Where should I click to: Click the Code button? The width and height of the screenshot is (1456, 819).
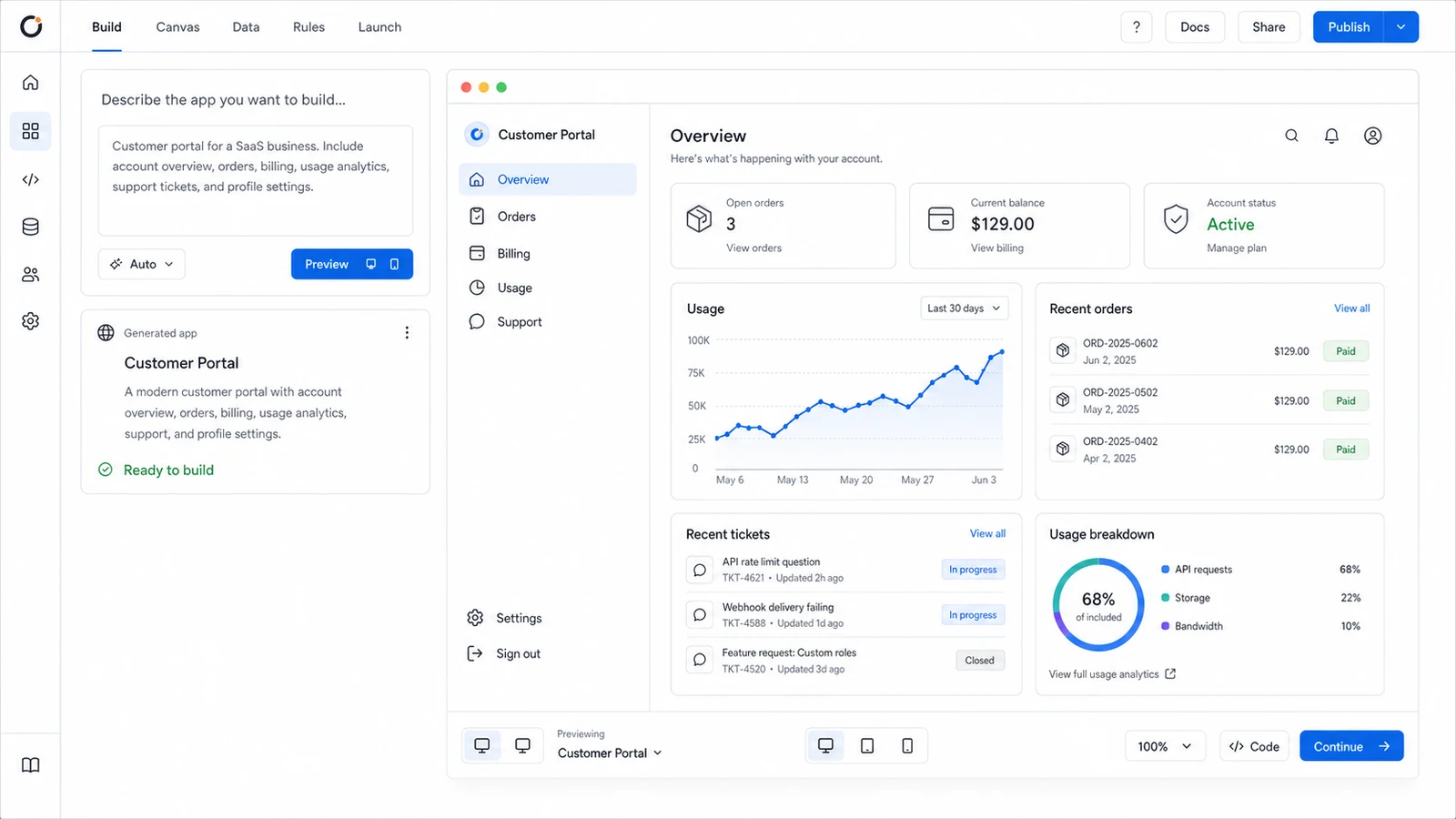point(1254,746)
